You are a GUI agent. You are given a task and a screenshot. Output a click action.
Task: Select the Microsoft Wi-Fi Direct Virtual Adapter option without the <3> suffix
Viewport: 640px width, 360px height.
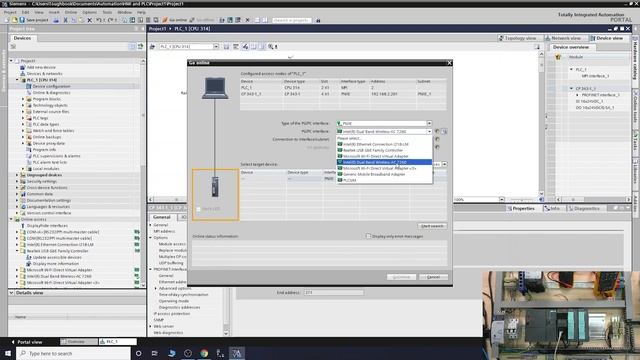tap(384, 156)
